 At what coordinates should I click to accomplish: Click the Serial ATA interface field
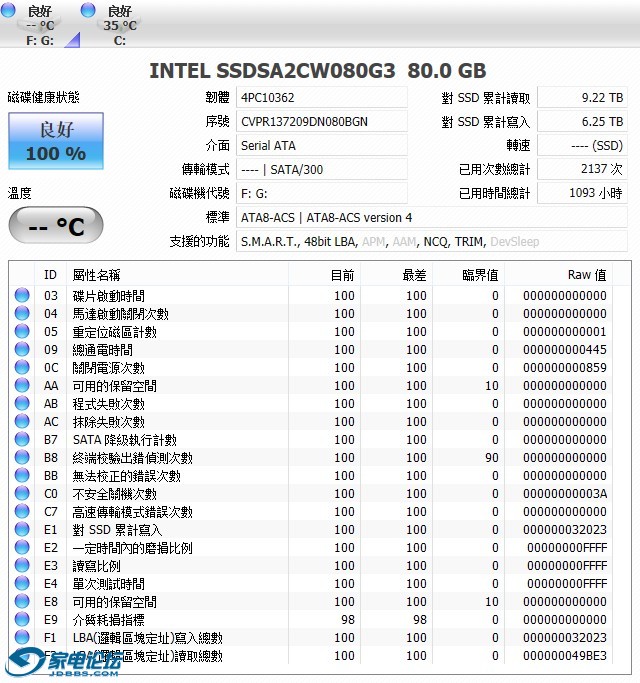(x=321, y=145)
